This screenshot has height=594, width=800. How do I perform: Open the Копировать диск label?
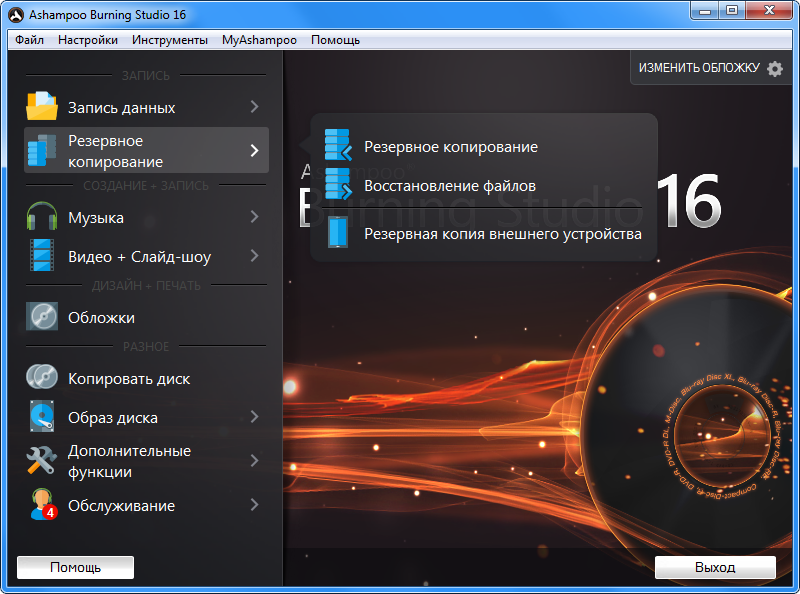(129, 379)
